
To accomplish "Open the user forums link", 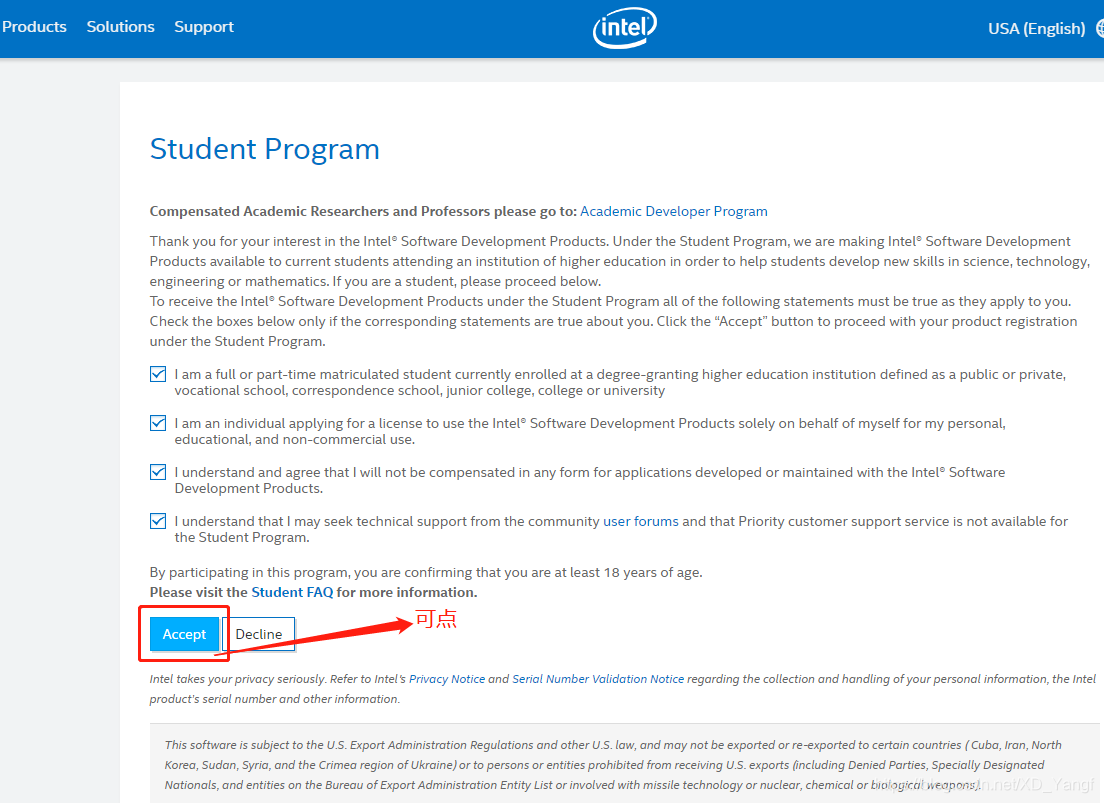I will [641, 521].
